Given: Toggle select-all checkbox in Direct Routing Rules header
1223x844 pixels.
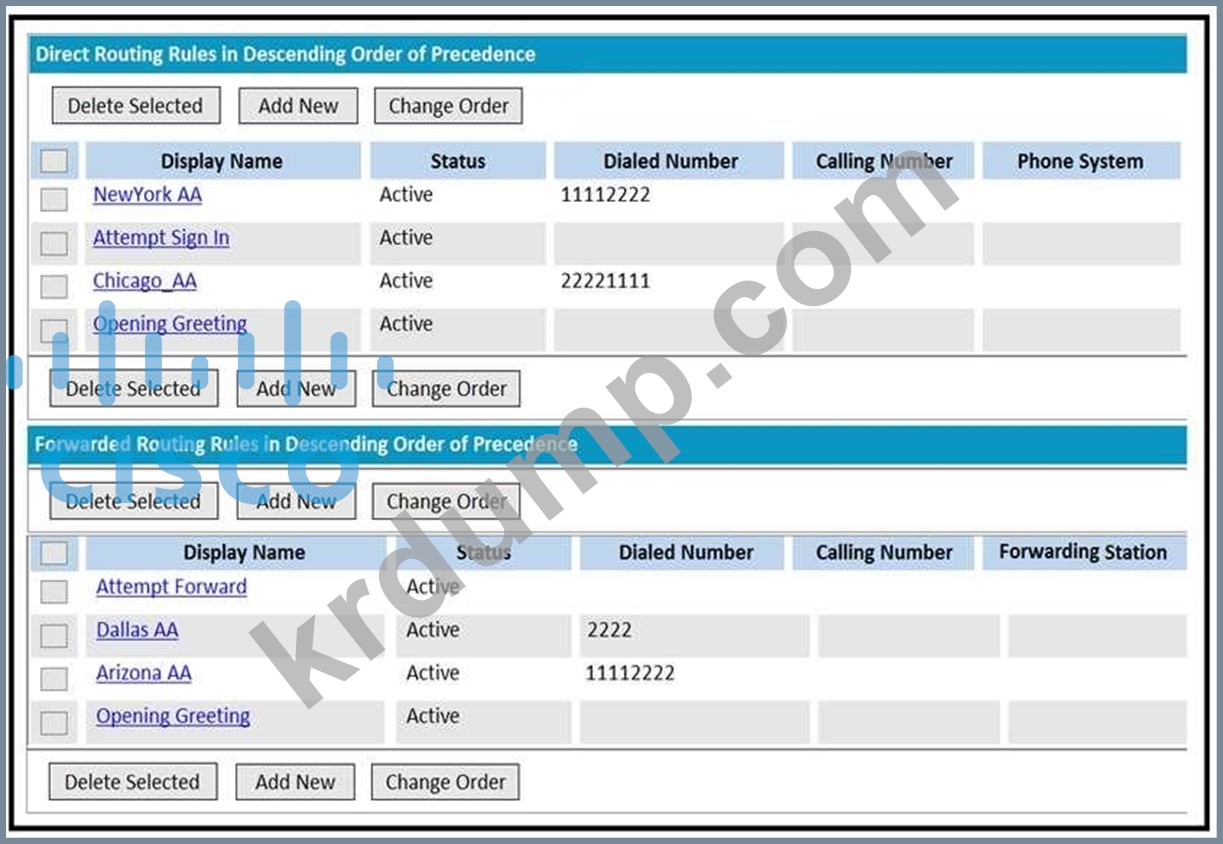Looking at the screenshot, I should (x=54, y=161).
